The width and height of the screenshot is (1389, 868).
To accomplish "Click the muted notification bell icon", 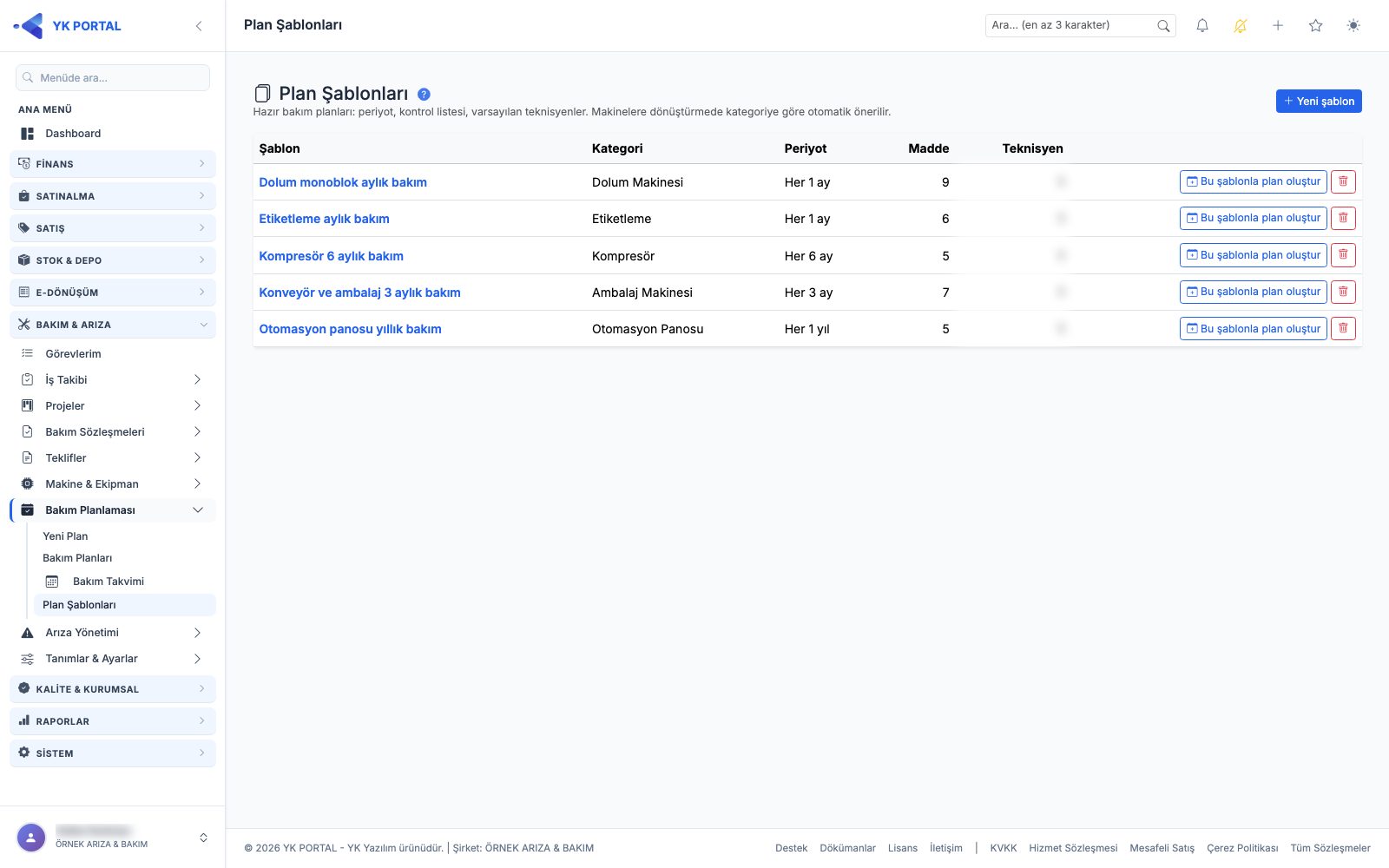I will point(1241,26).
